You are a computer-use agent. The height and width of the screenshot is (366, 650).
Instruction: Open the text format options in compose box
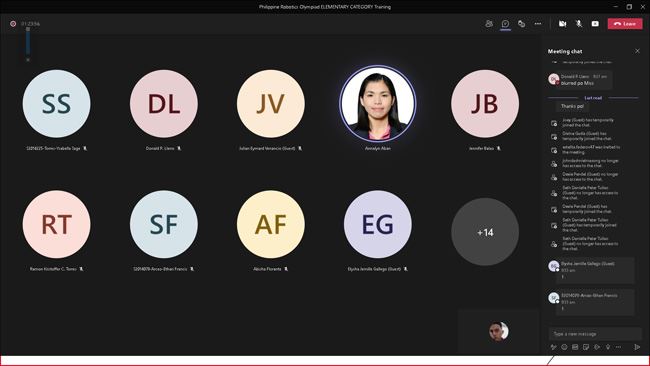point(553,347)
